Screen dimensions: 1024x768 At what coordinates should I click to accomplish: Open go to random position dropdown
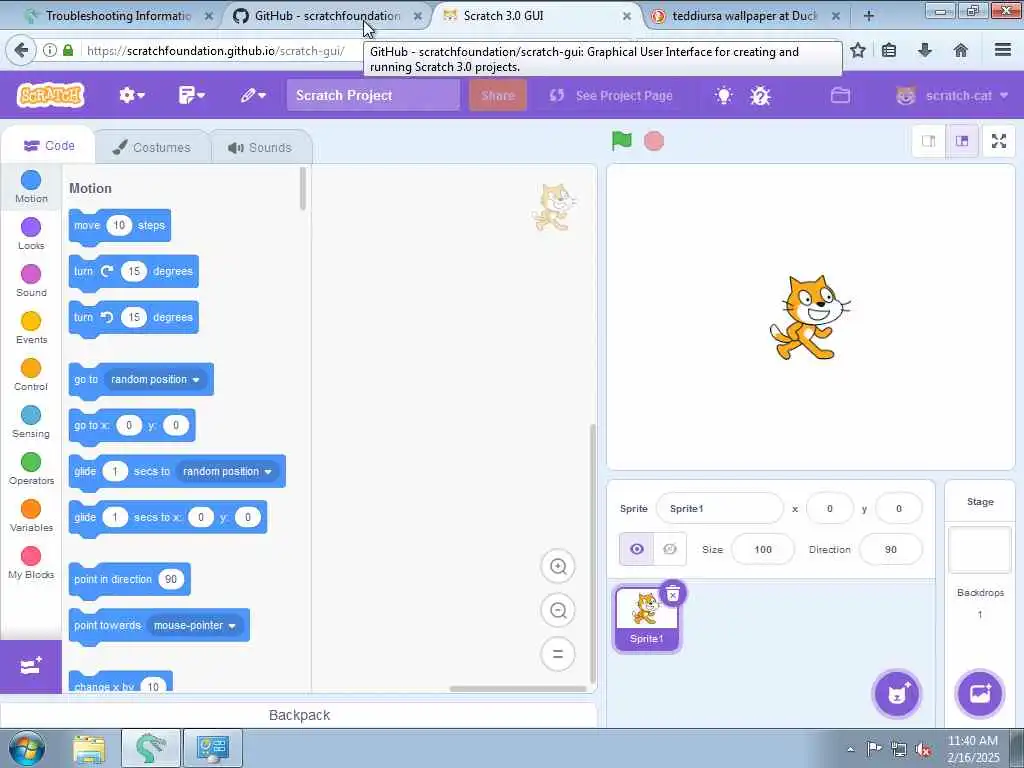tap(155, 379)
